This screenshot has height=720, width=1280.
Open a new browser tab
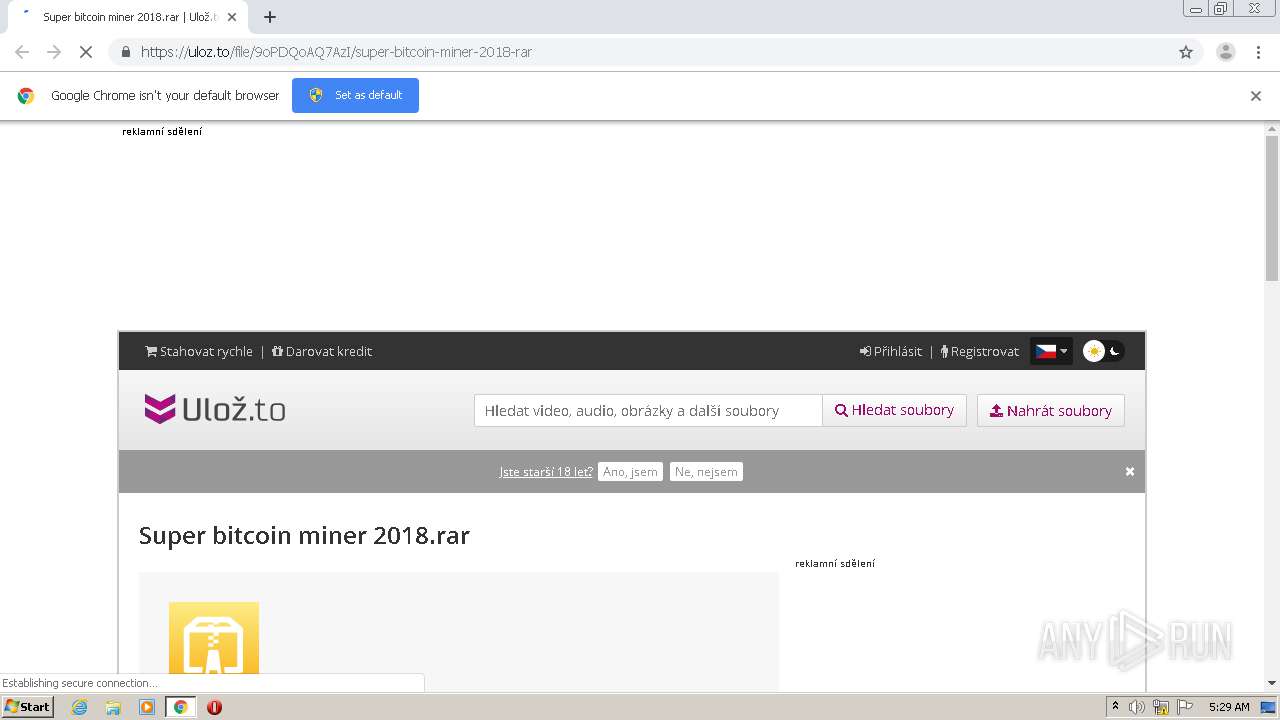pos(270,17)
